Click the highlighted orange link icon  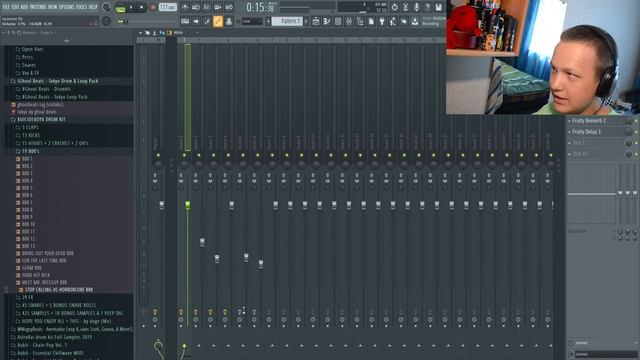tap(218, 21)
